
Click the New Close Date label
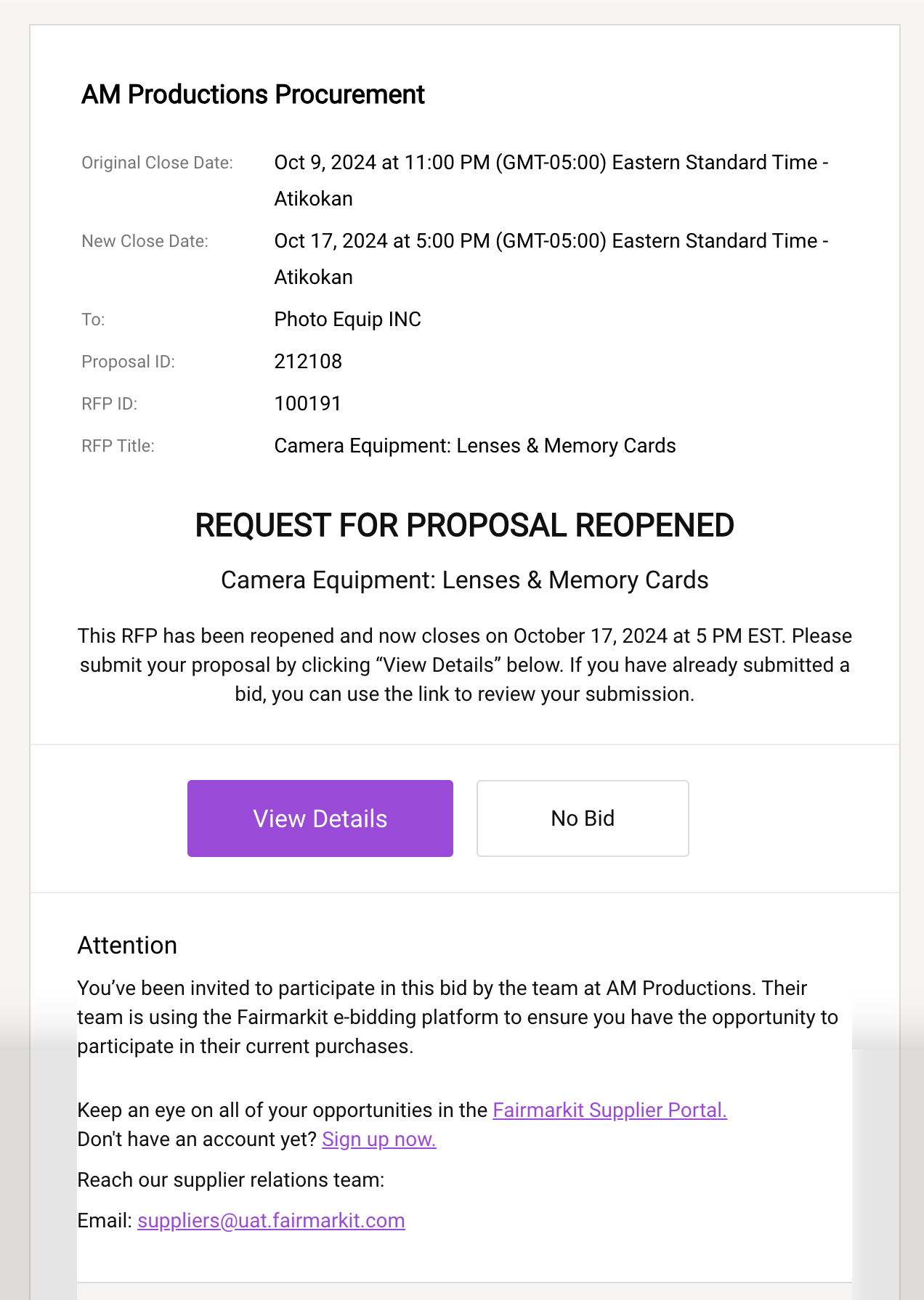(x=145, y=241)
